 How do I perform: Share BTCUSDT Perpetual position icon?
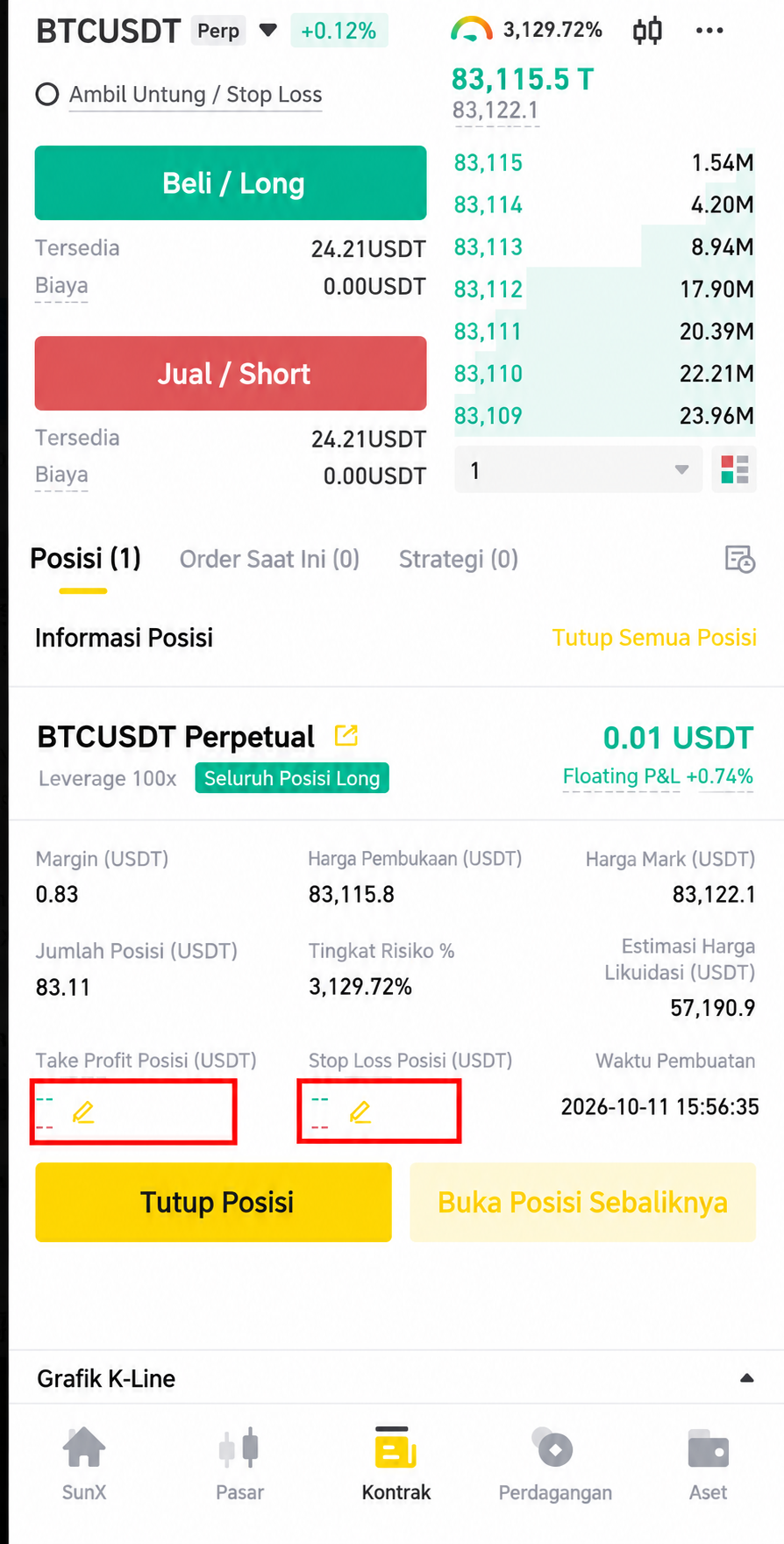[x=346, y=735]
